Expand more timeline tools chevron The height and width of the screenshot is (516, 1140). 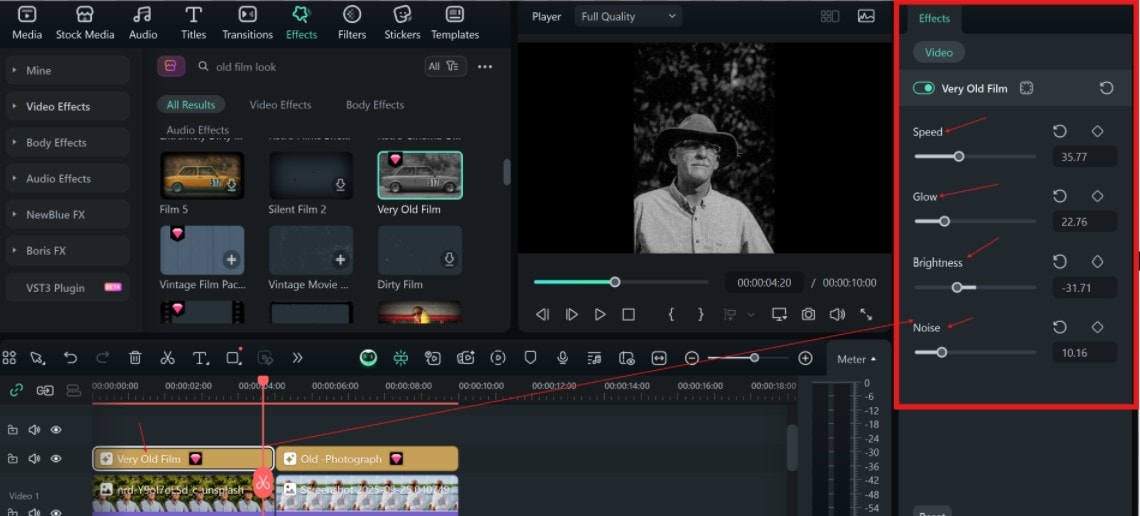pyautogui.click(x=297, y=358)
